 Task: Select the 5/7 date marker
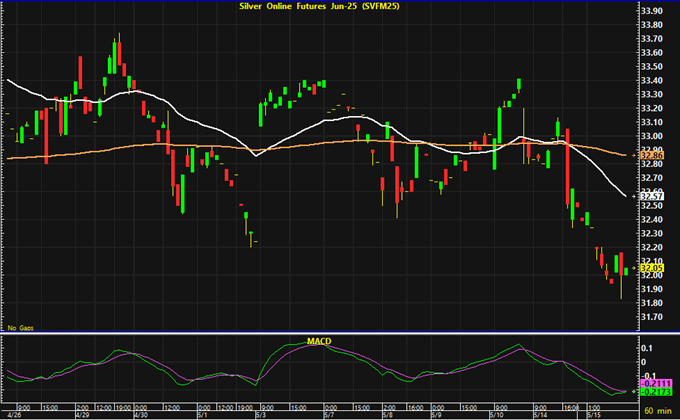pos(329,414)
